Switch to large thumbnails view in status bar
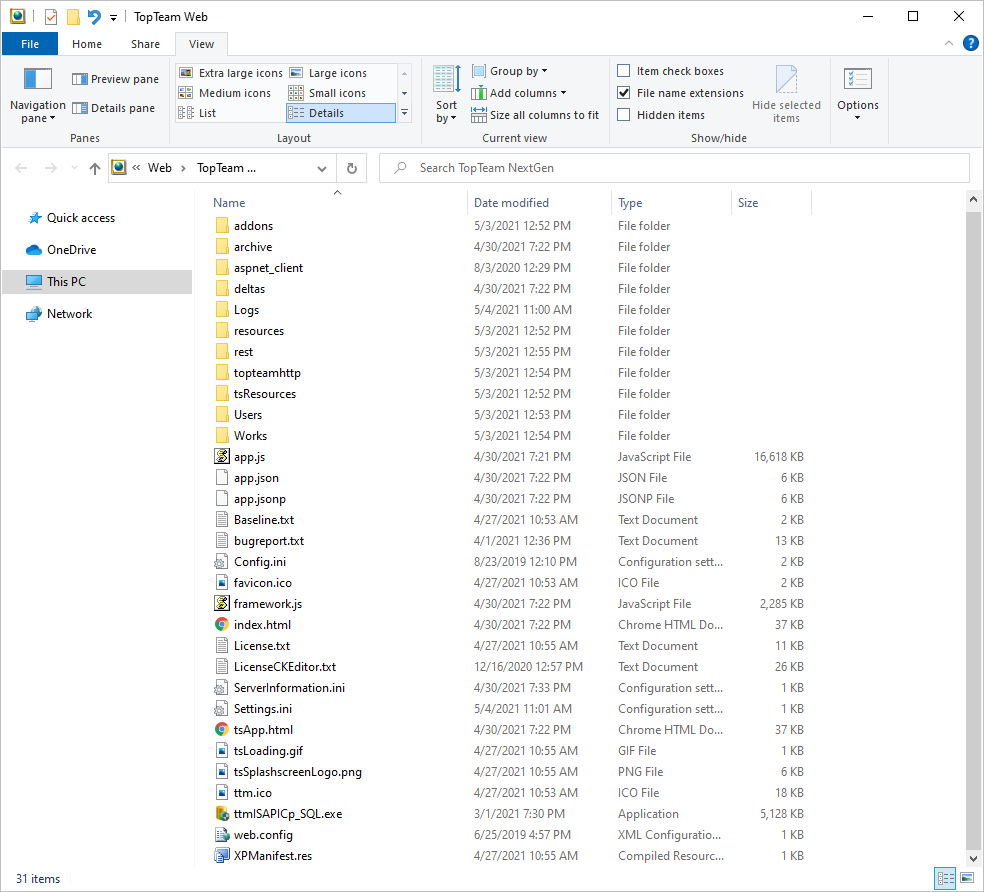984x892 pixels. pyautogui.click(x=967, y=878)
